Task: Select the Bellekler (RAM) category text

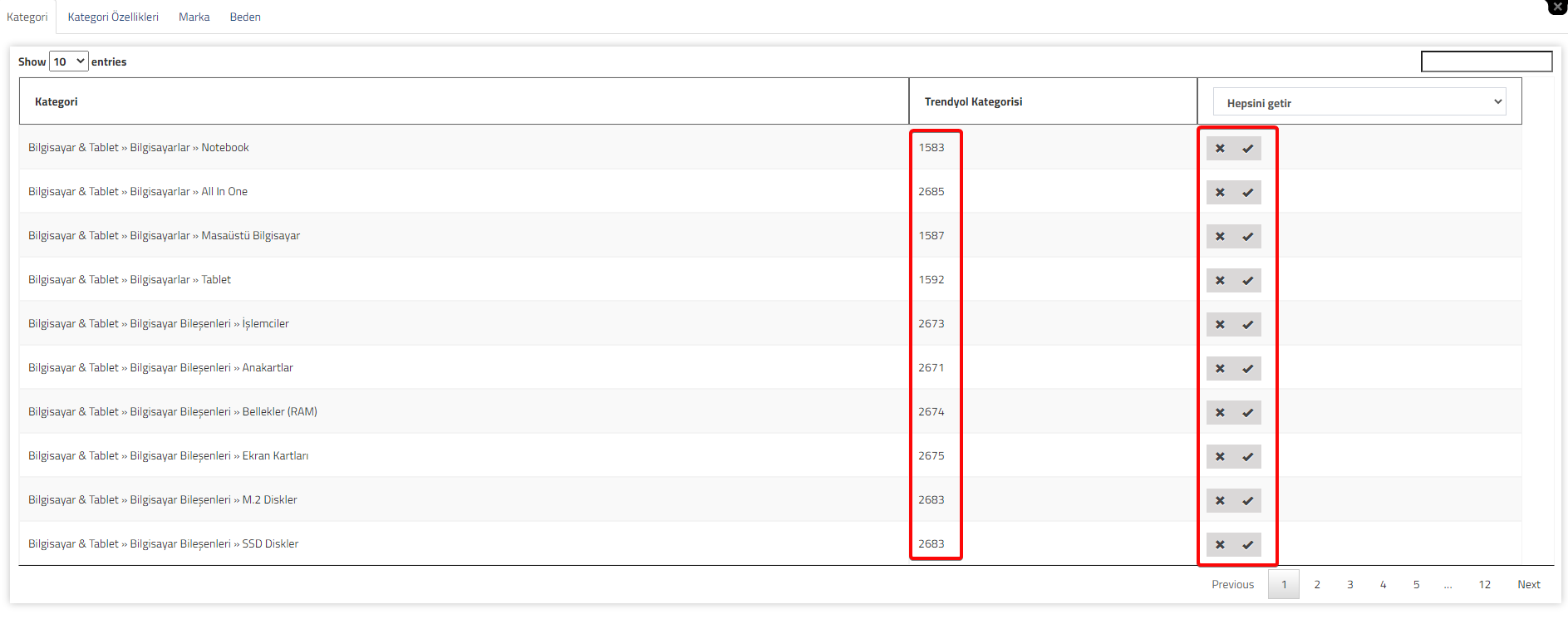Action: point(173,412)
